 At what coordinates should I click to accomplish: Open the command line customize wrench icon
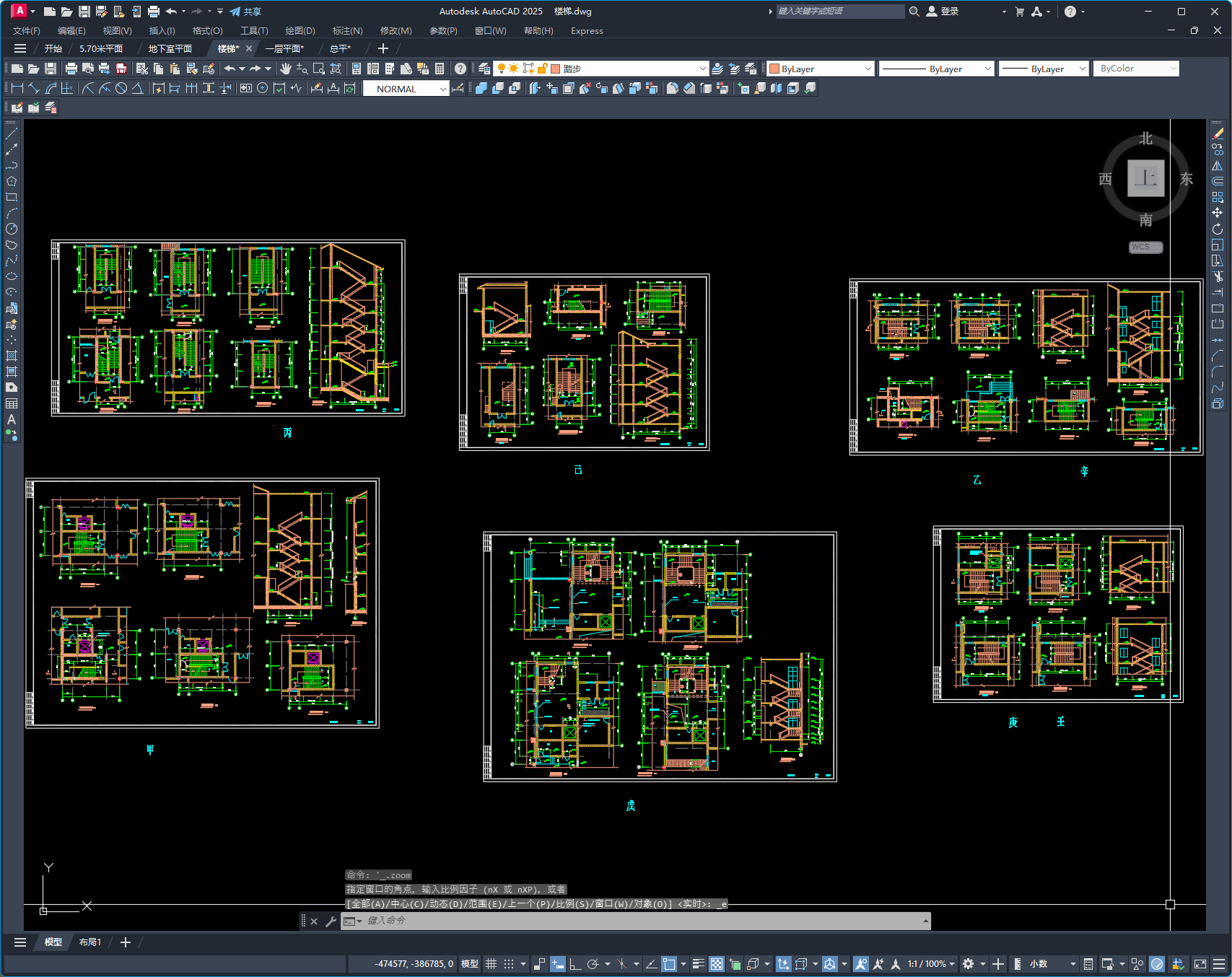331,921
